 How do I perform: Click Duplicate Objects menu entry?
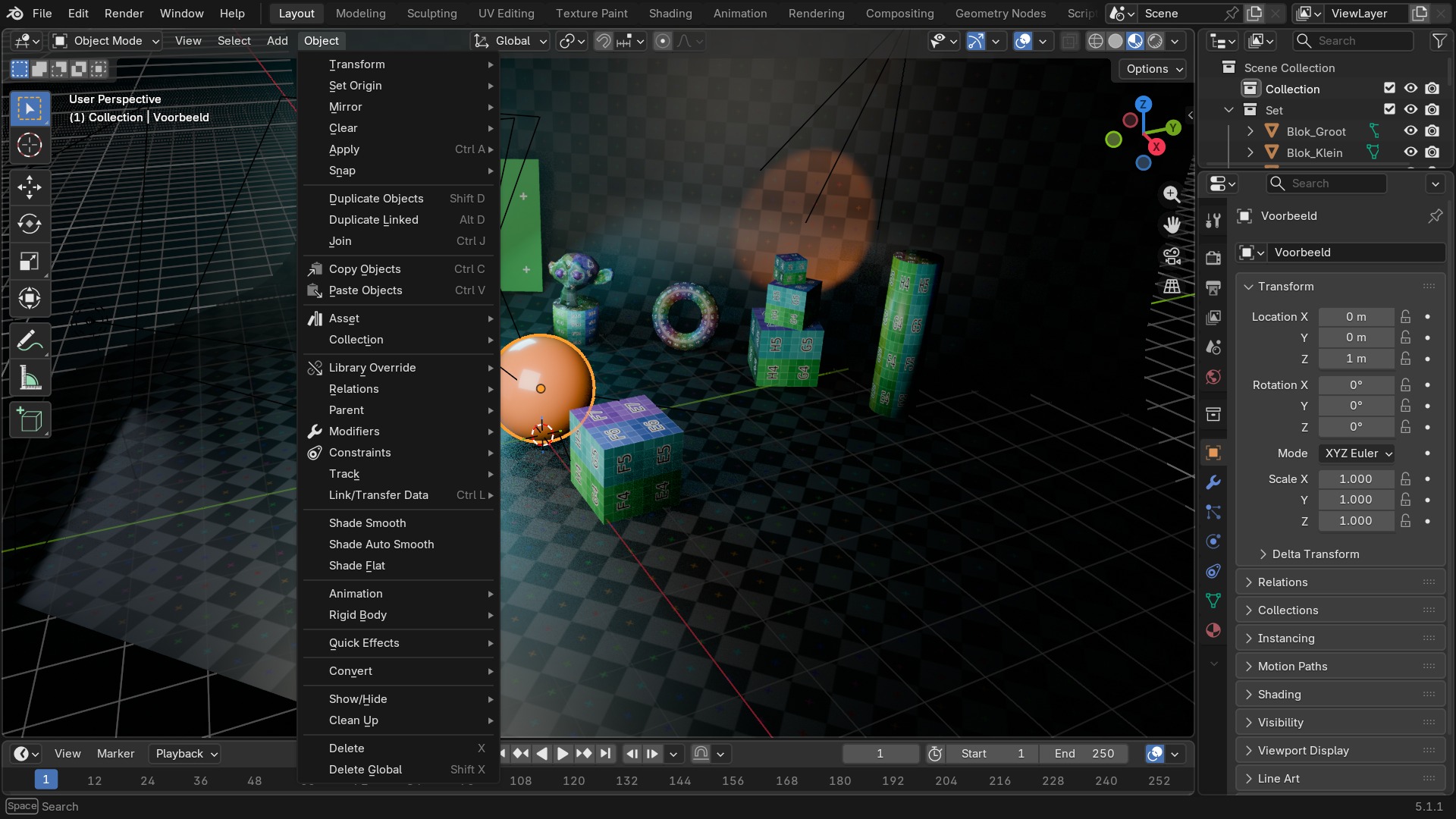[x=399, y=199]
